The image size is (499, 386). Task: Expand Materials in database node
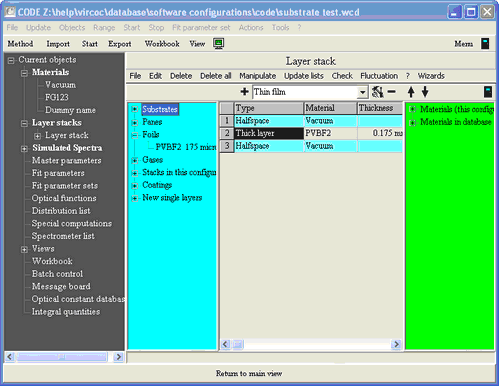tap(412, 123)
